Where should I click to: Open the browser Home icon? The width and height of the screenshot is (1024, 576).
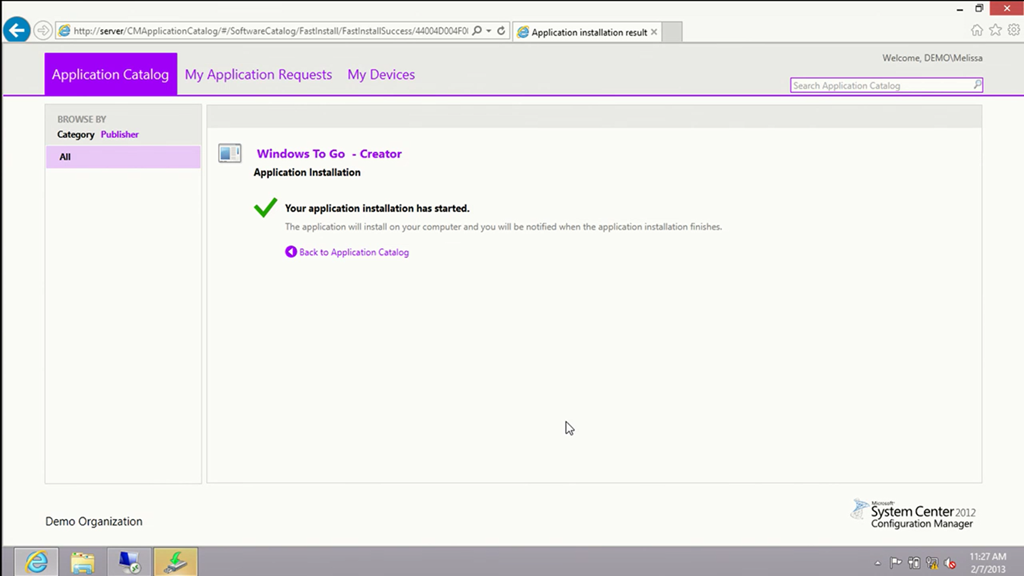(977, 30)
